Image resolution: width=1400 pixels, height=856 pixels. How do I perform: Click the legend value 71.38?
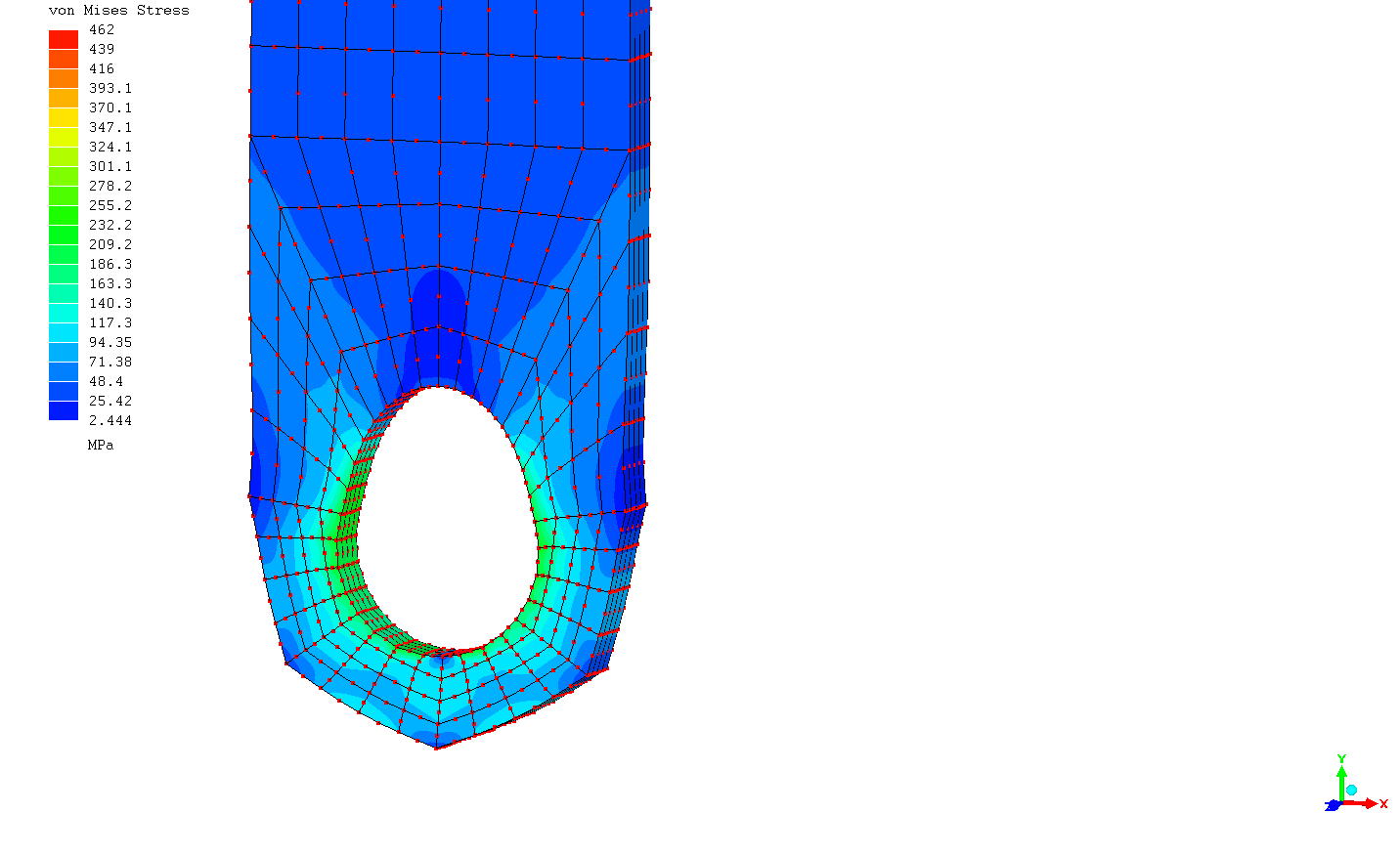110,362
